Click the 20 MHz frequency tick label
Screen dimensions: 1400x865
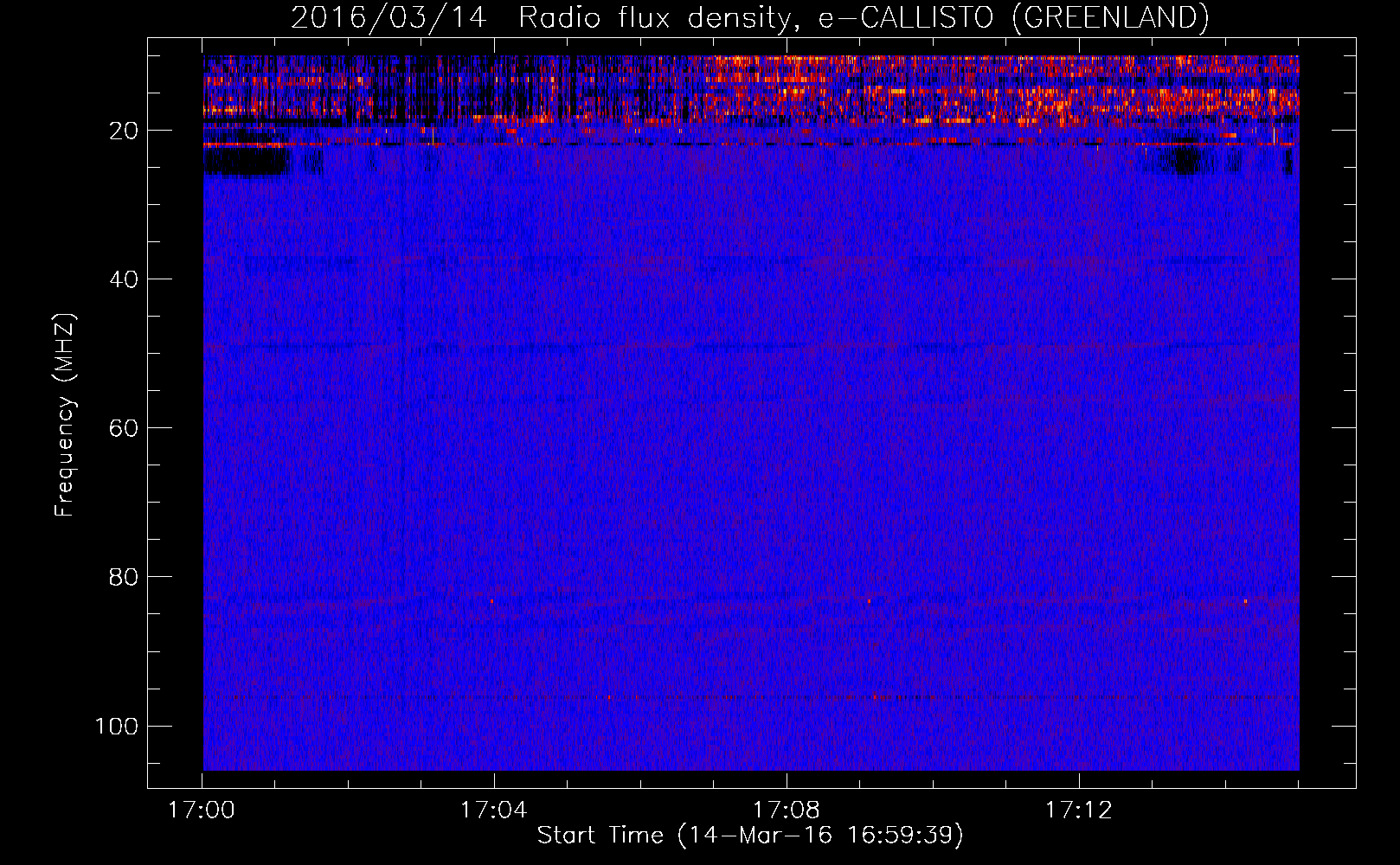pos(124,131)
